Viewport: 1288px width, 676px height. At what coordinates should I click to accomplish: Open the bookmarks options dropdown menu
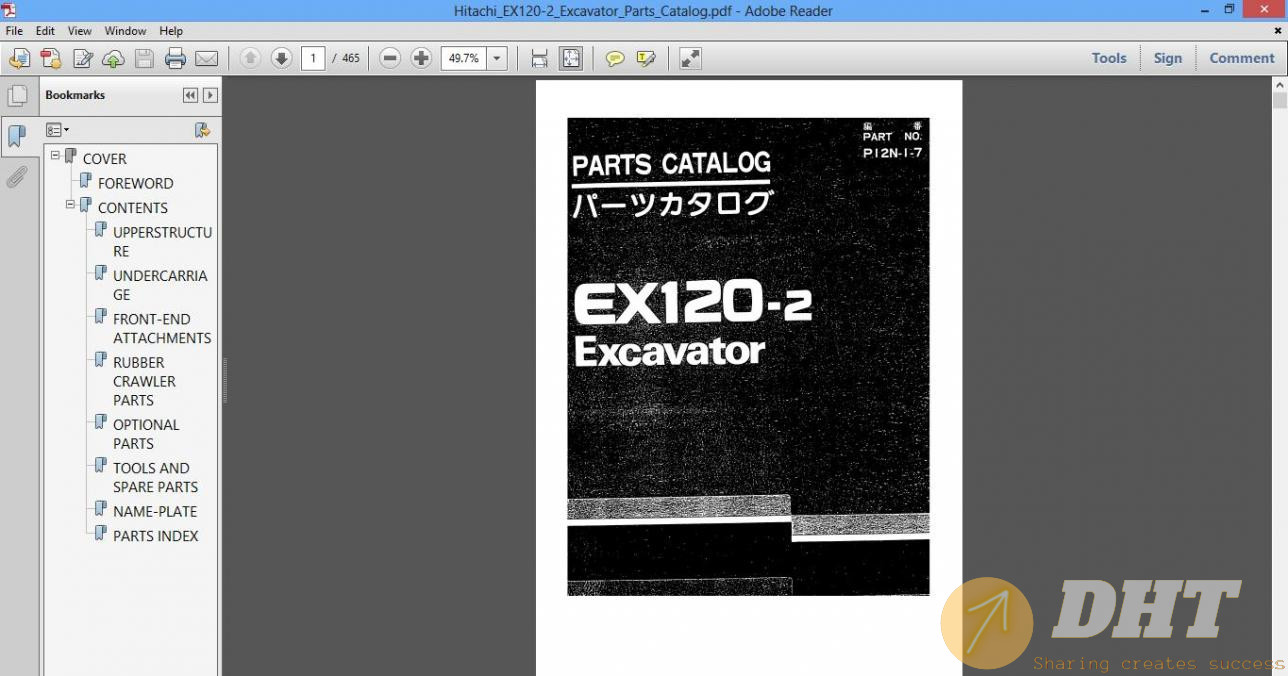coord(57,130)
